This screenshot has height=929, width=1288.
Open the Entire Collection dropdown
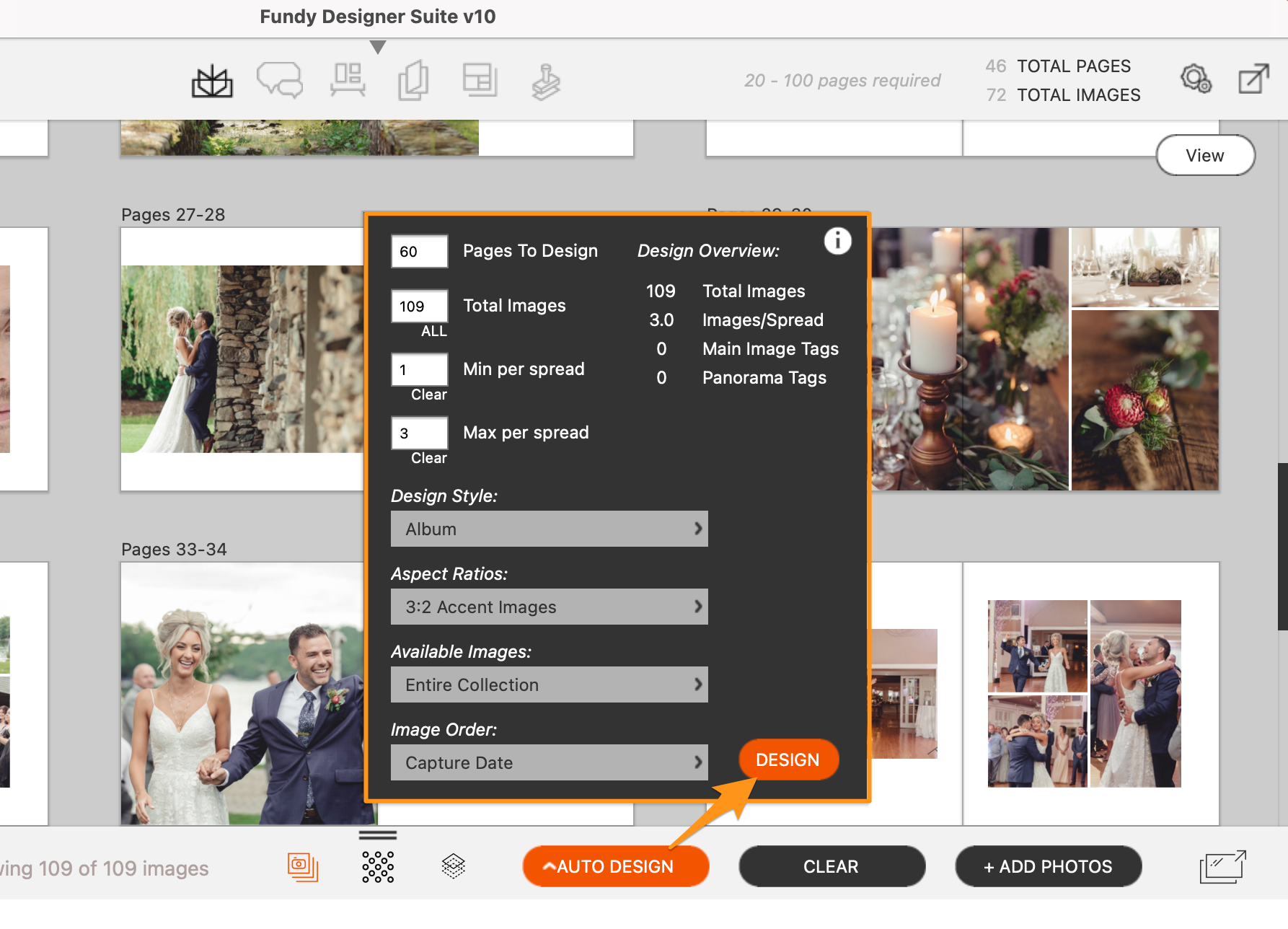click(550, 684)
